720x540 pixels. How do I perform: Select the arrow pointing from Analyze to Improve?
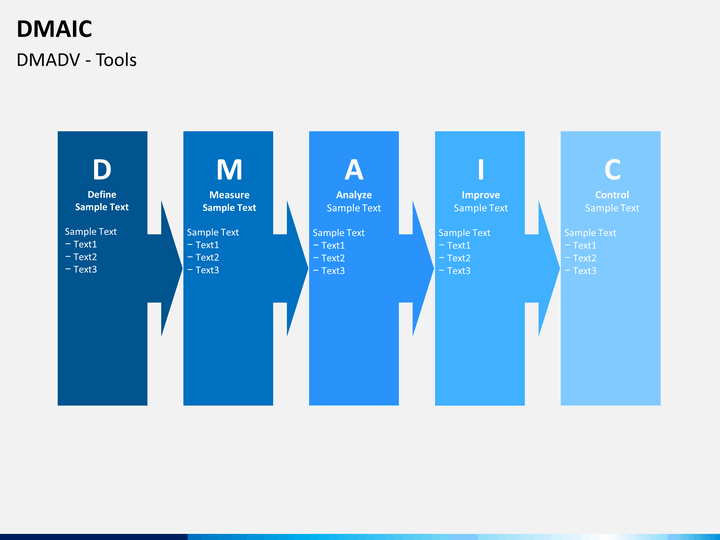click(417, 268)
